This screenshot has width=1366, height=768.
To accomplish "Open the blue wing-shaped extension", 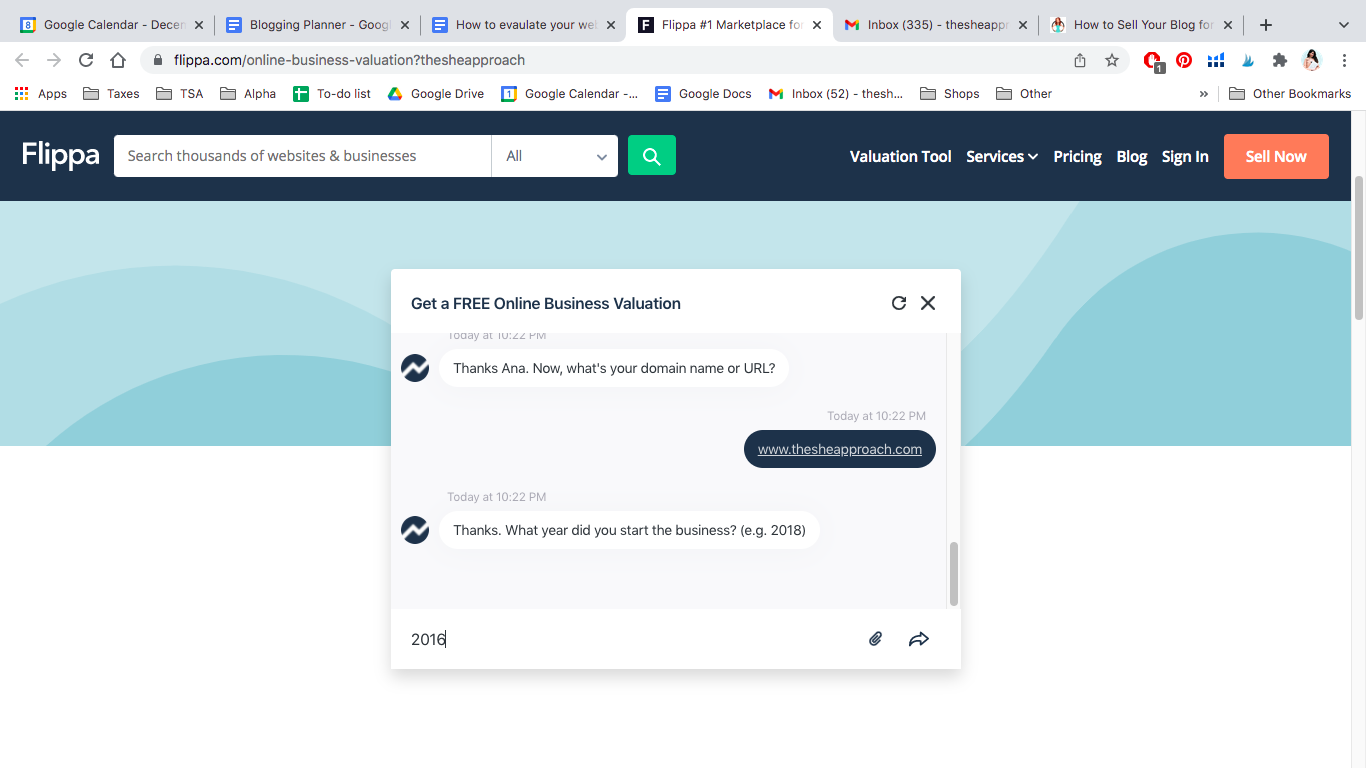I will point(1248,60).
